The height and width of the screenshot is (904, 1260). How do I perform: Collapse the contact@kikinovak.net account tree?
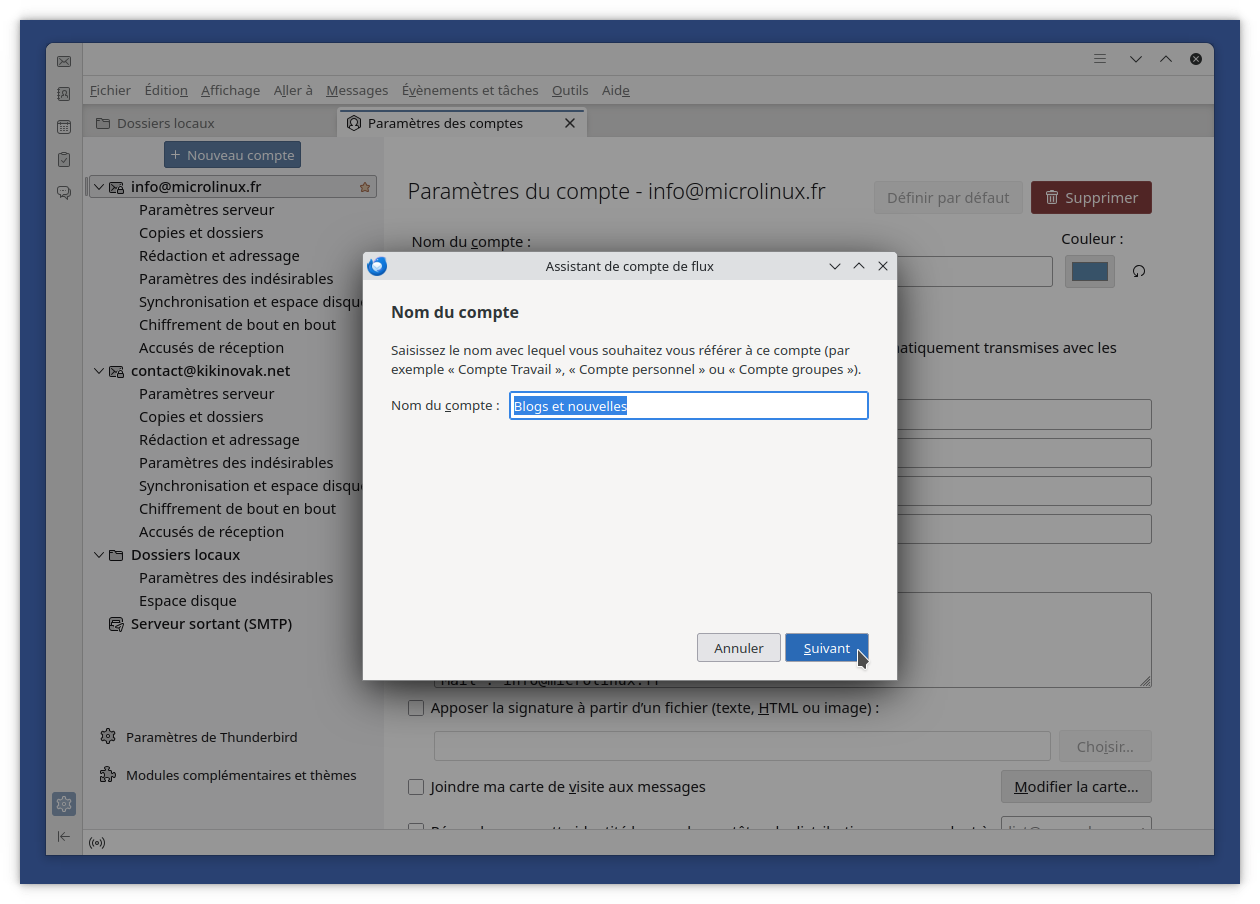coord(99,371)
